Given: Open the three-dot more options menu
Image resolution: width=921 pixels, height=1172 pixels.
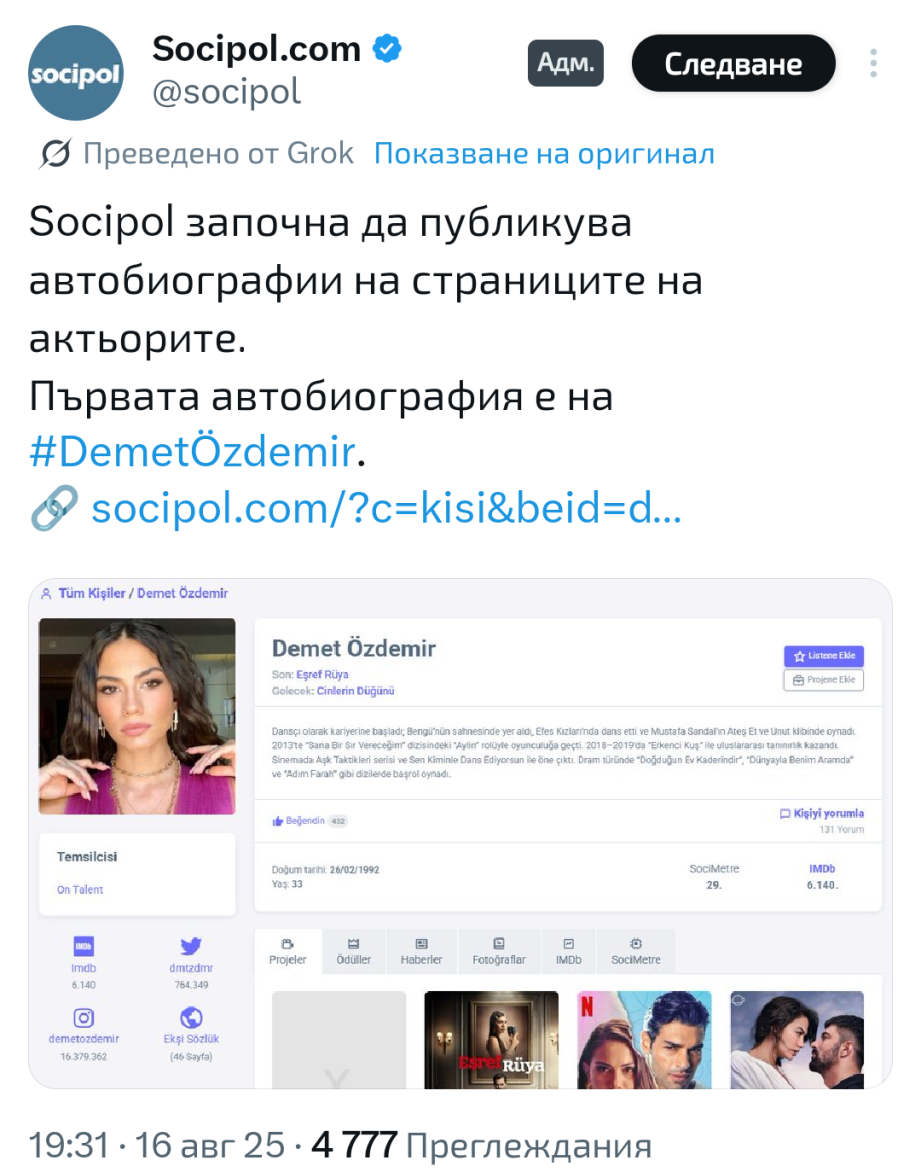Looking at the screenshot, I should [x=873, y=64].
